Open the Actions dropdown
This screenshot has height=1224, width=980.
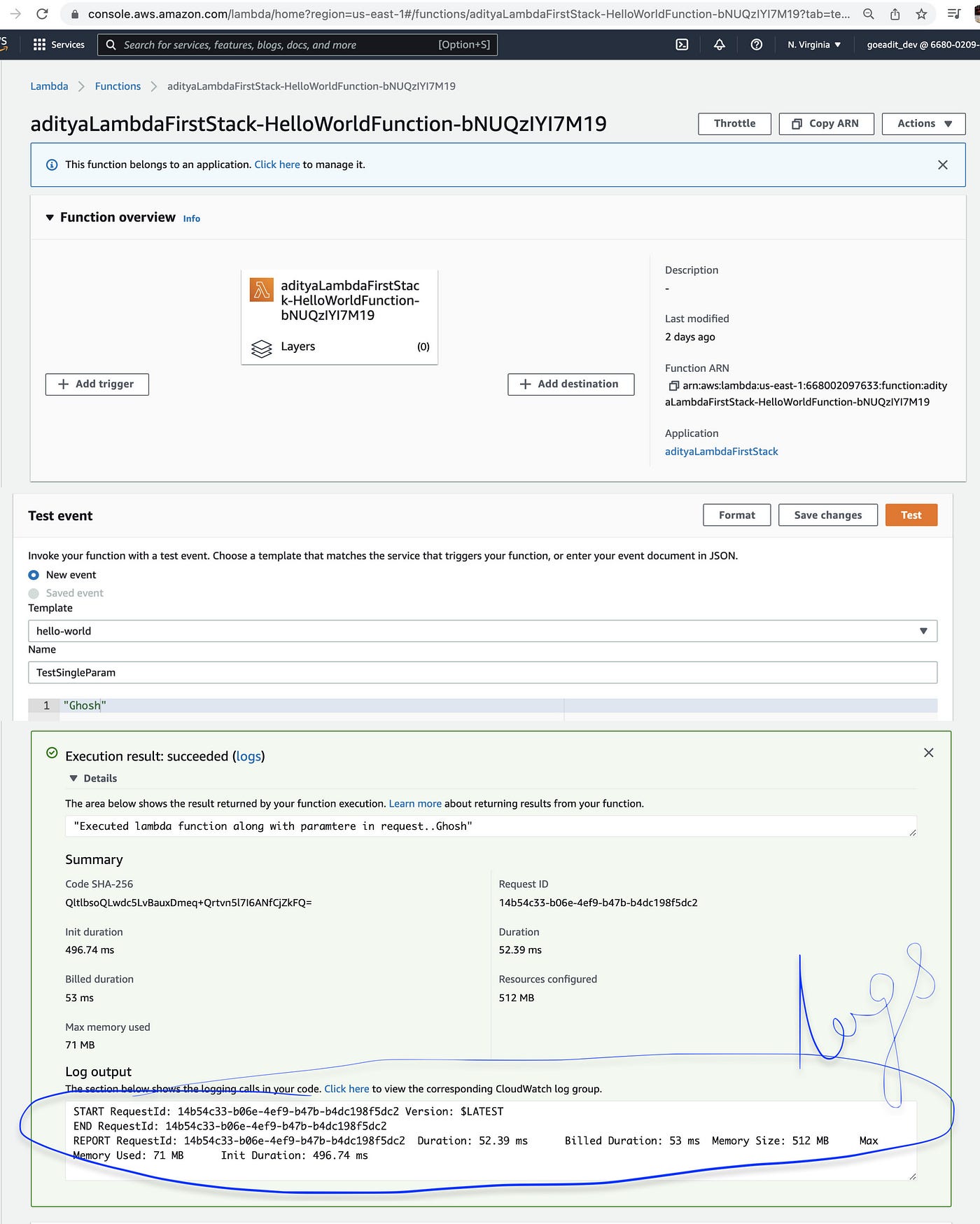(923, 124)
